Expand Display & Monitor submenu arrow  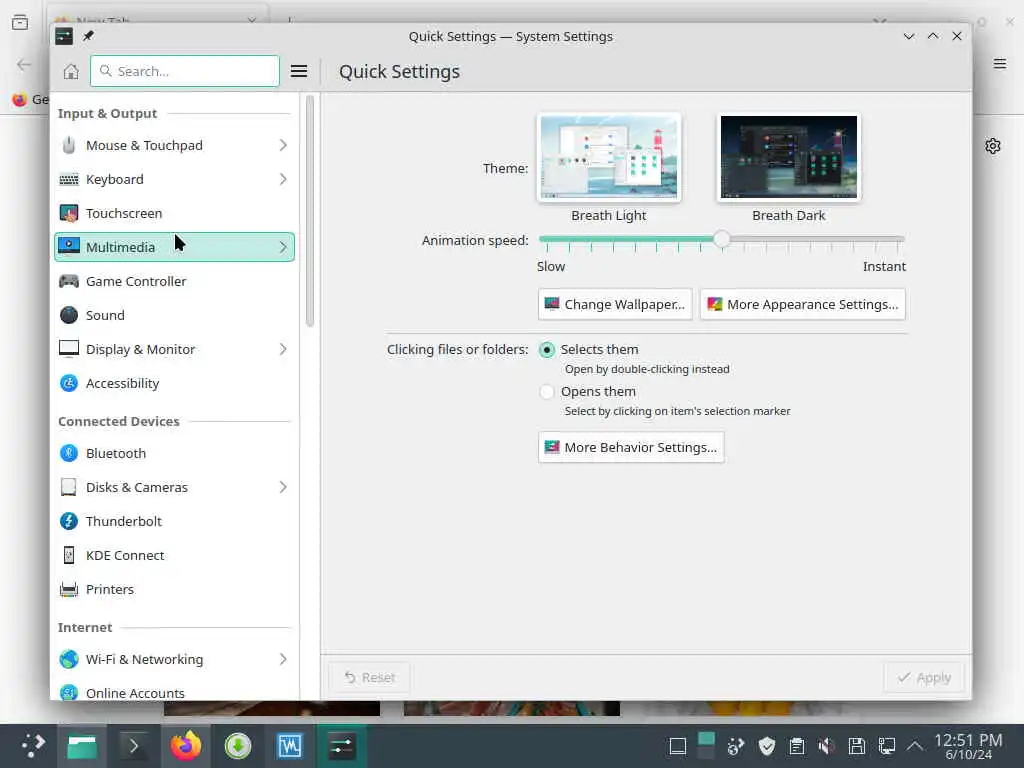click(283, 349)
